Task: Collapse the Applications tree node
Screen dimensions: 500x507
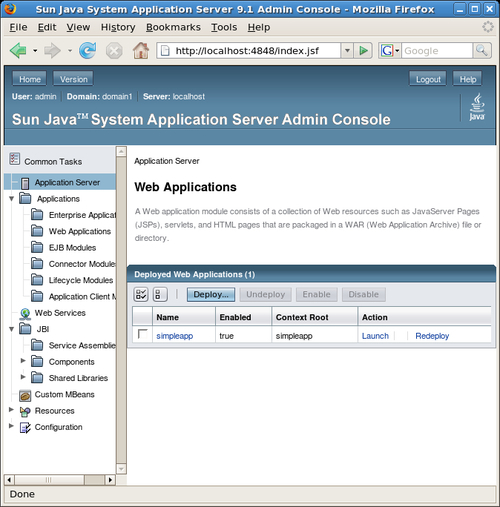Action: [12, 199]
